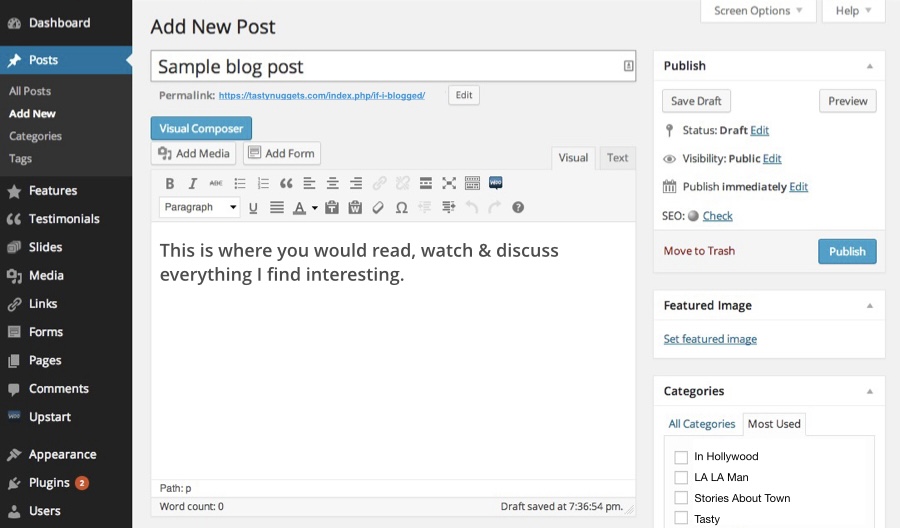Image resolution: width=900 pixels, height=528 pixels.
Task: Open Tags under Posts menu
Action: click(x=20, y=159)
